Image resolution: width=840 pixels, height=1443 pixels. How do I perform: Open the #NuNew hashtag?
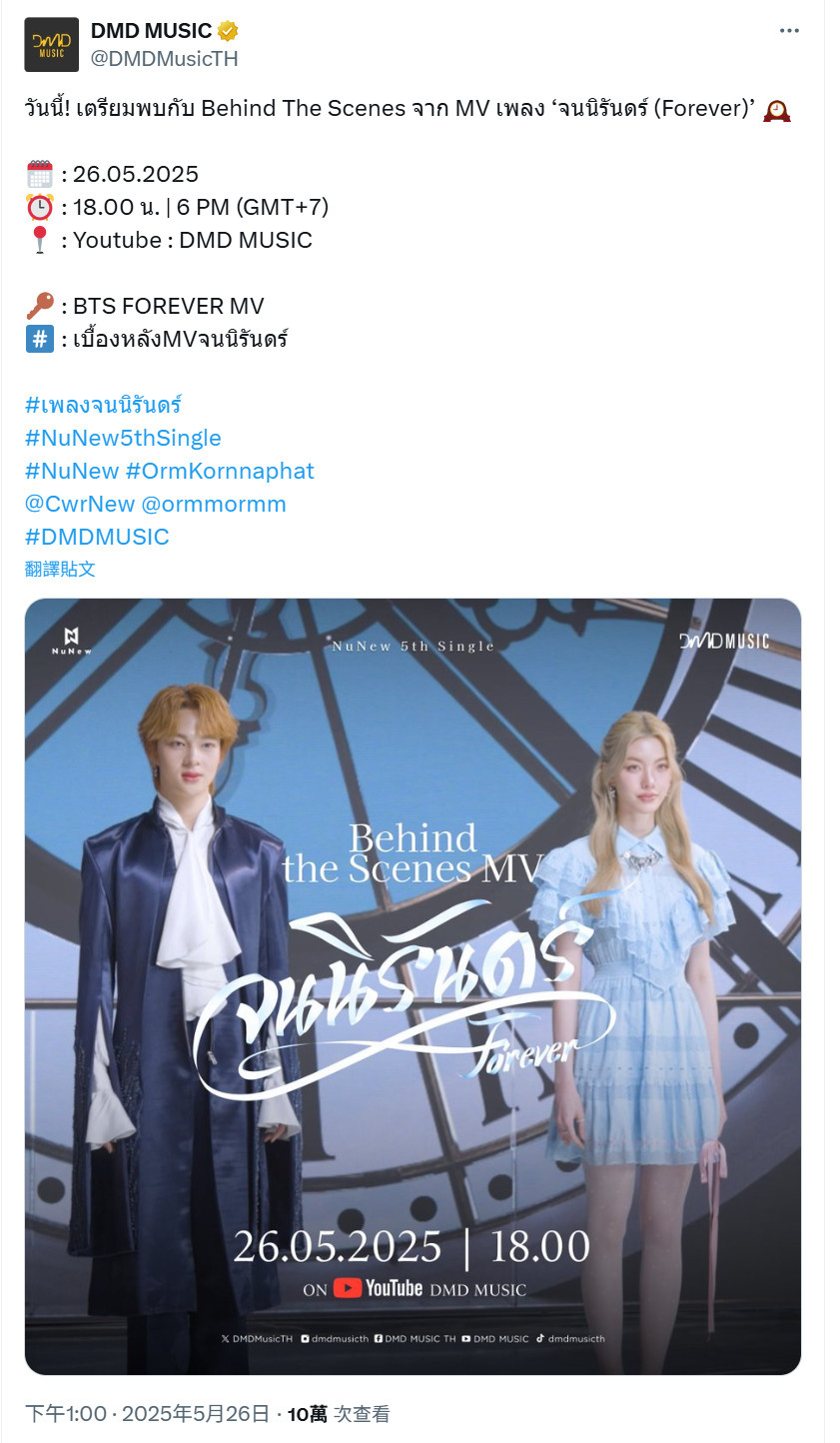tap(72, 471)
